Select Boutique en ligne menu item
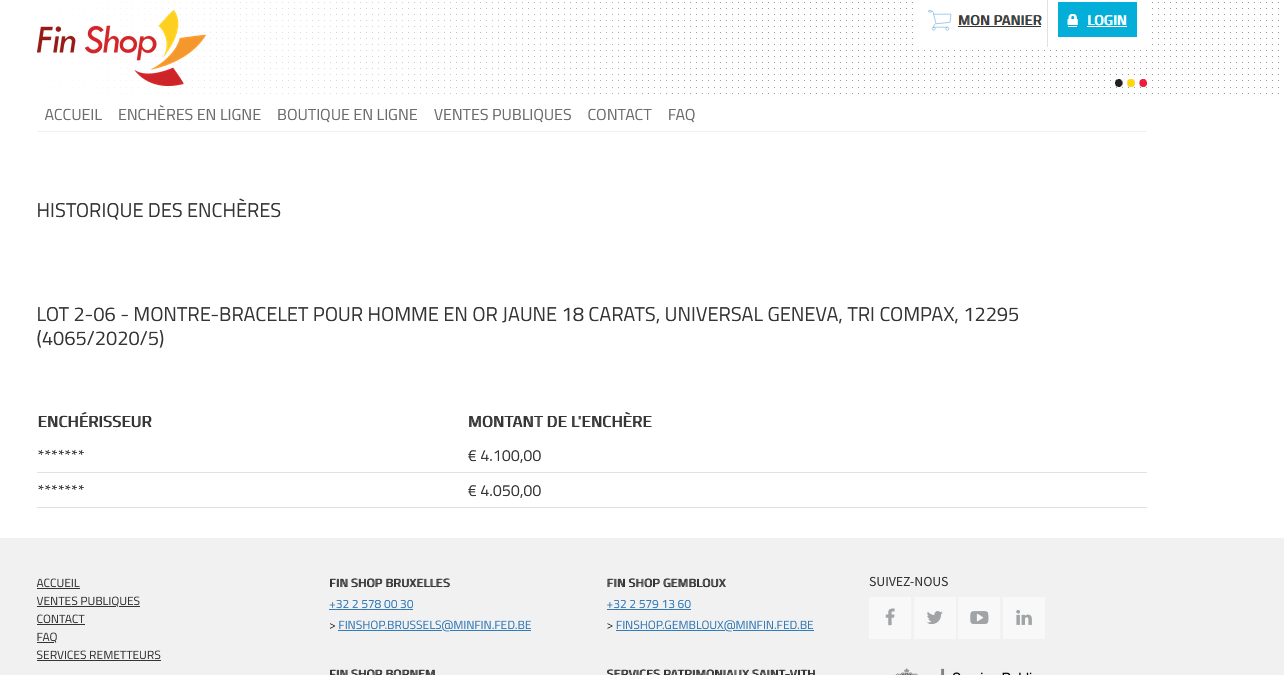Viewport: 1284px width, 675px height. point(347,114)
